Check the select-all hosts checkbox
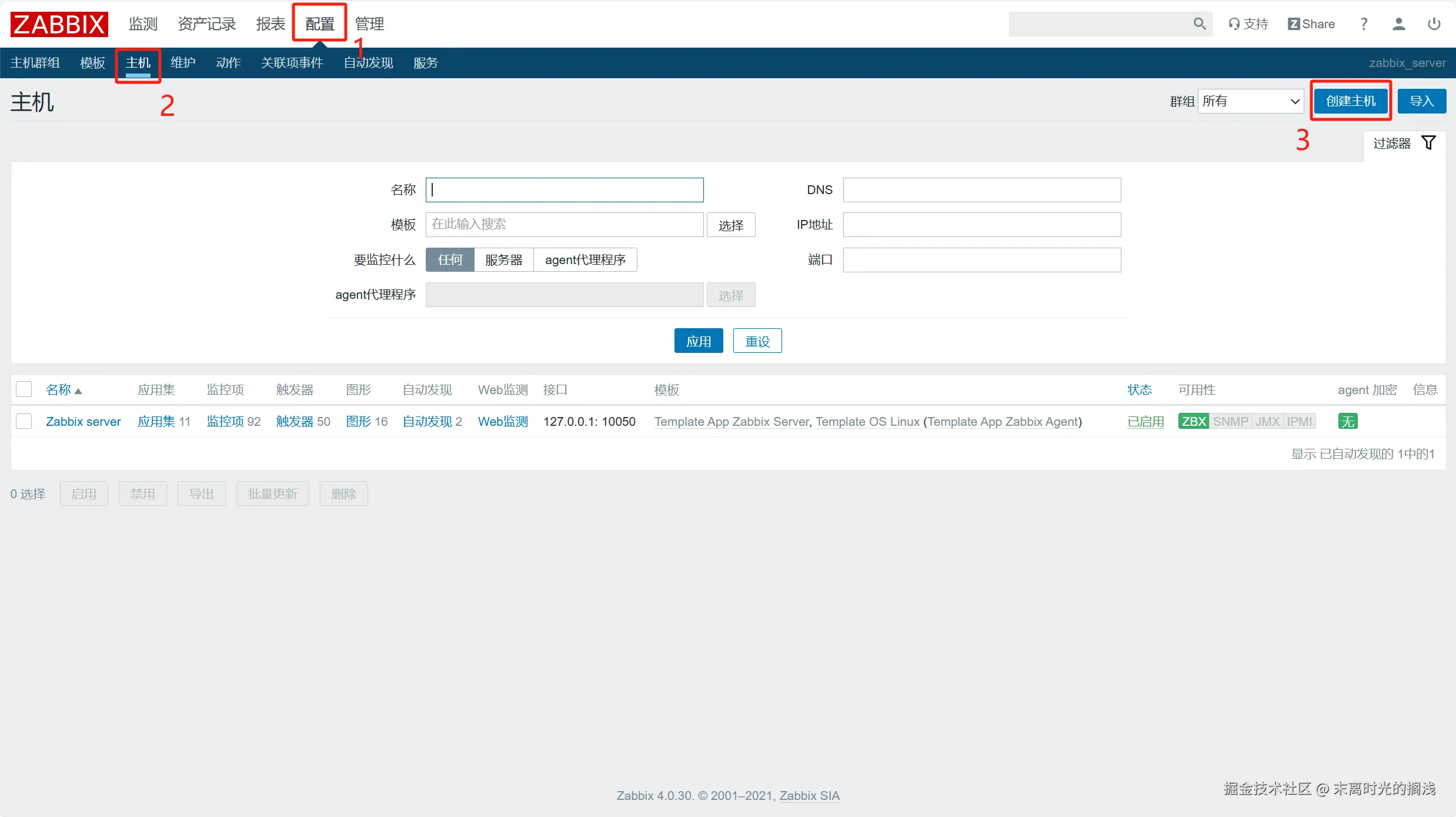1456x817 pixels. (24, 389)
